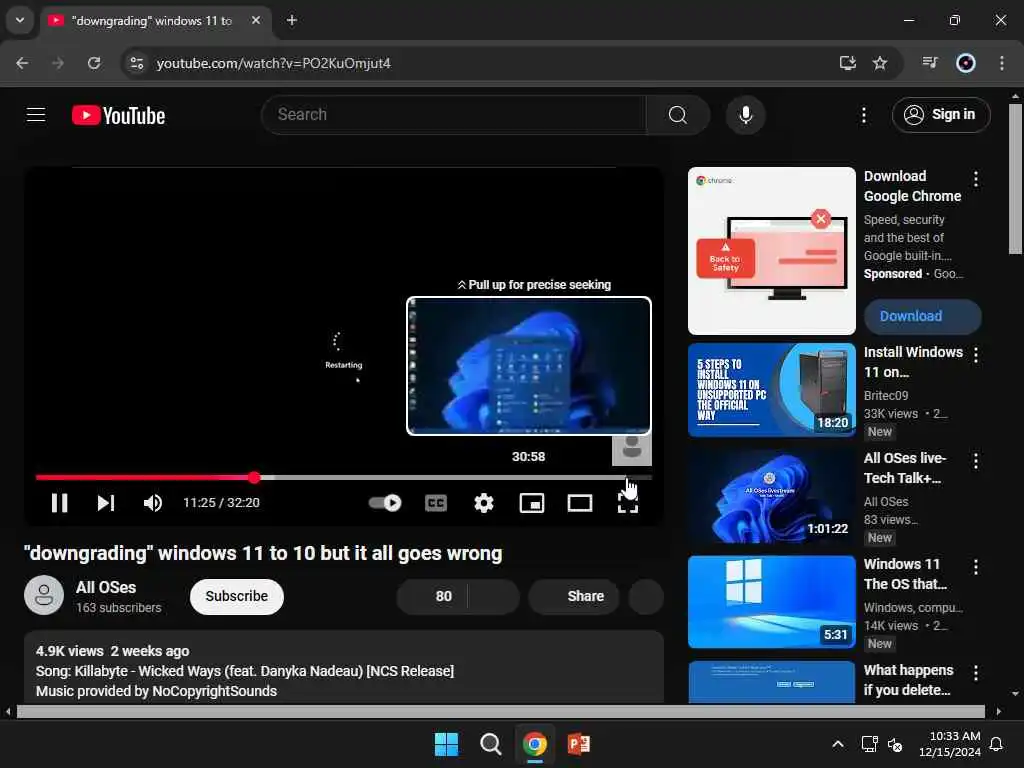Like the video showing 80 likes
1024x768 pixels.
(433, 596)
